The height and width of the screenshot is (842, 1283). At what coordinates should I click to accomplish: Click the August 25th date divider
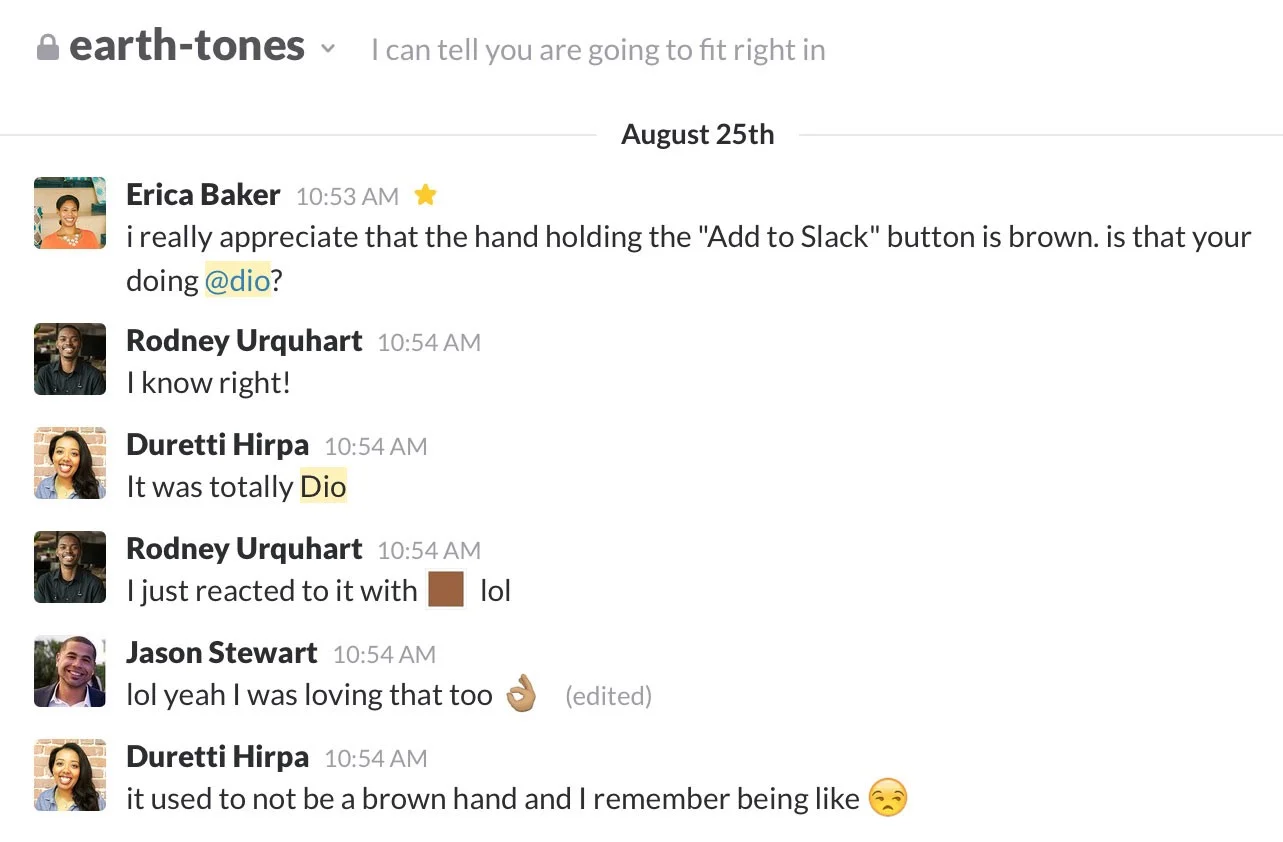pos(697,133)
